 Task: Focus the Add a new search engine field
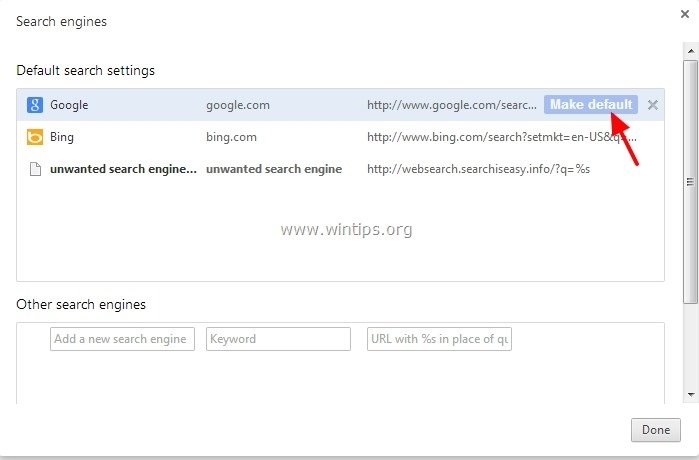coord(122,339)
